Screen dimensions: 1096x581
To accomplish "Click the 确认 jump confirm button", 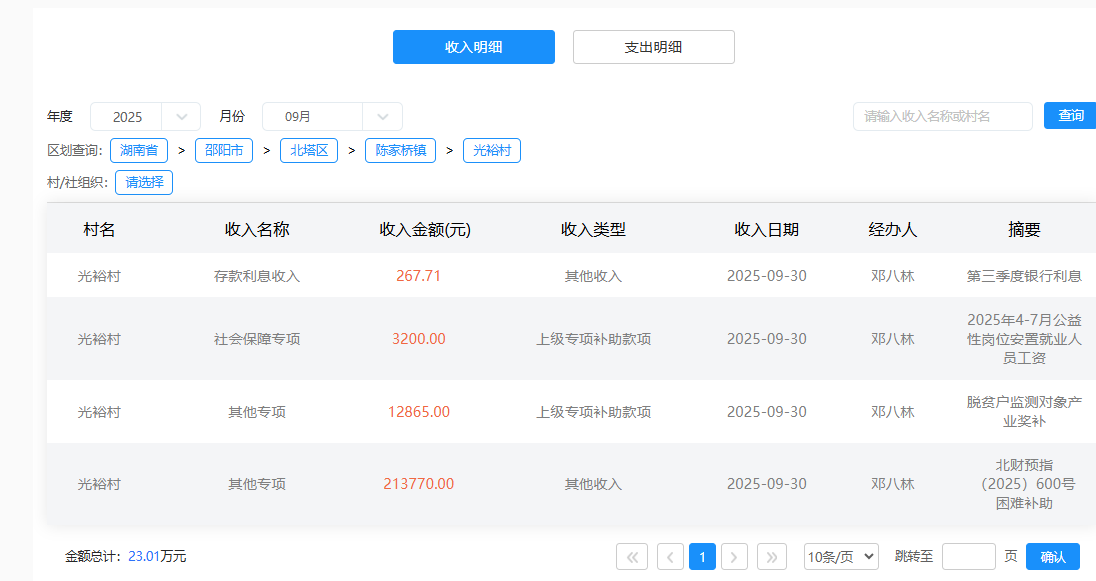I will click(x=1053, y=557).
